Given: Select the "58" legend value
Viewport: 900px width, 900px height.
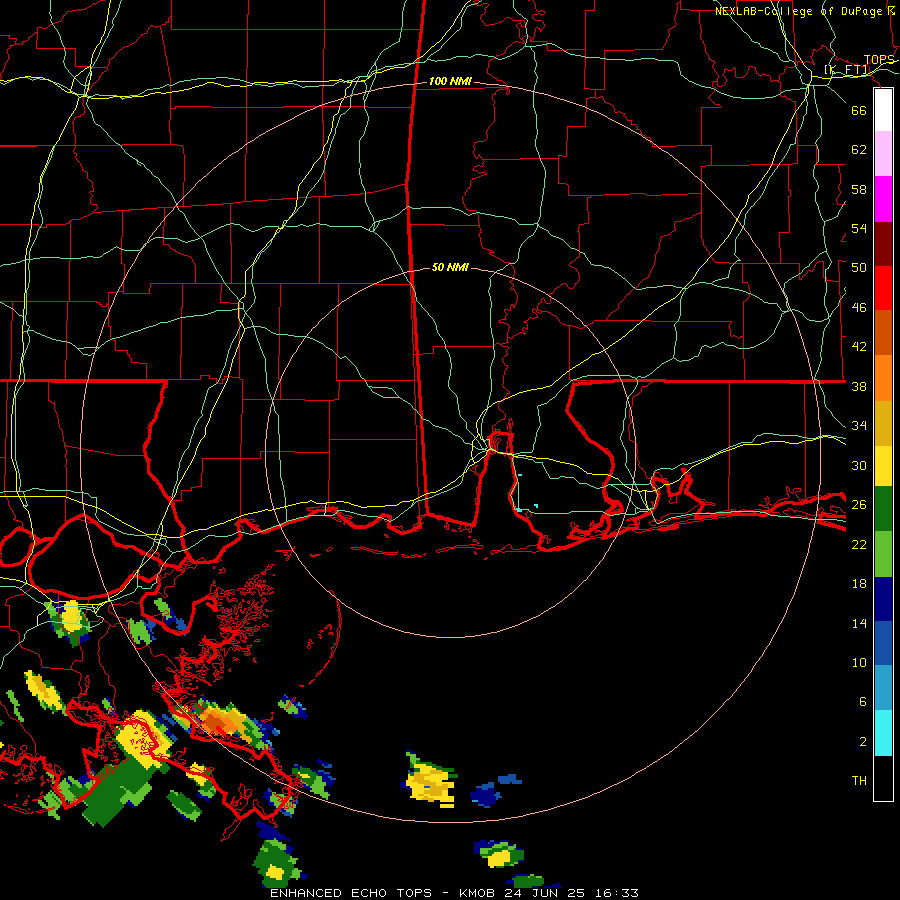Looking at the screenshot, I should 859,189.
